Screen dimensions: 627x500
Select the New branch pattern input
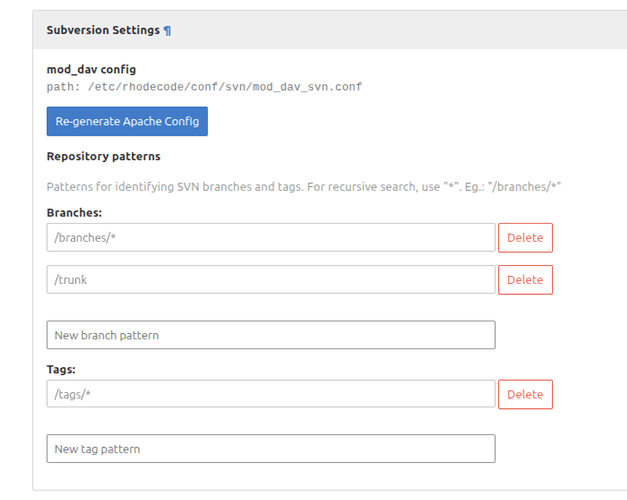[270, 335]
